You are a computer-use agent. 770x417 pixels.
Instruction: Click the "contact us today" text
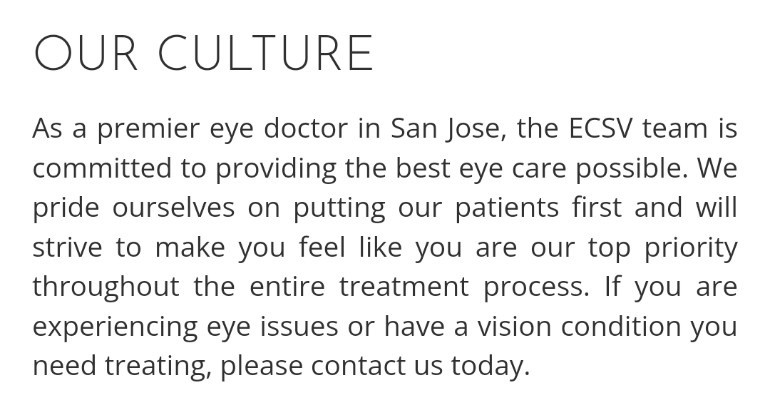[419, 365]
